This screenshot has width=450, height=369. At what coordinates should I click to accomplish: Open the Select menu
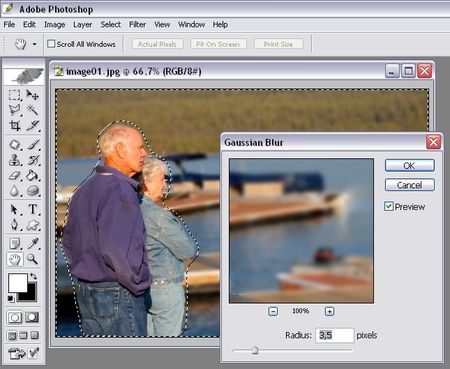111,24
